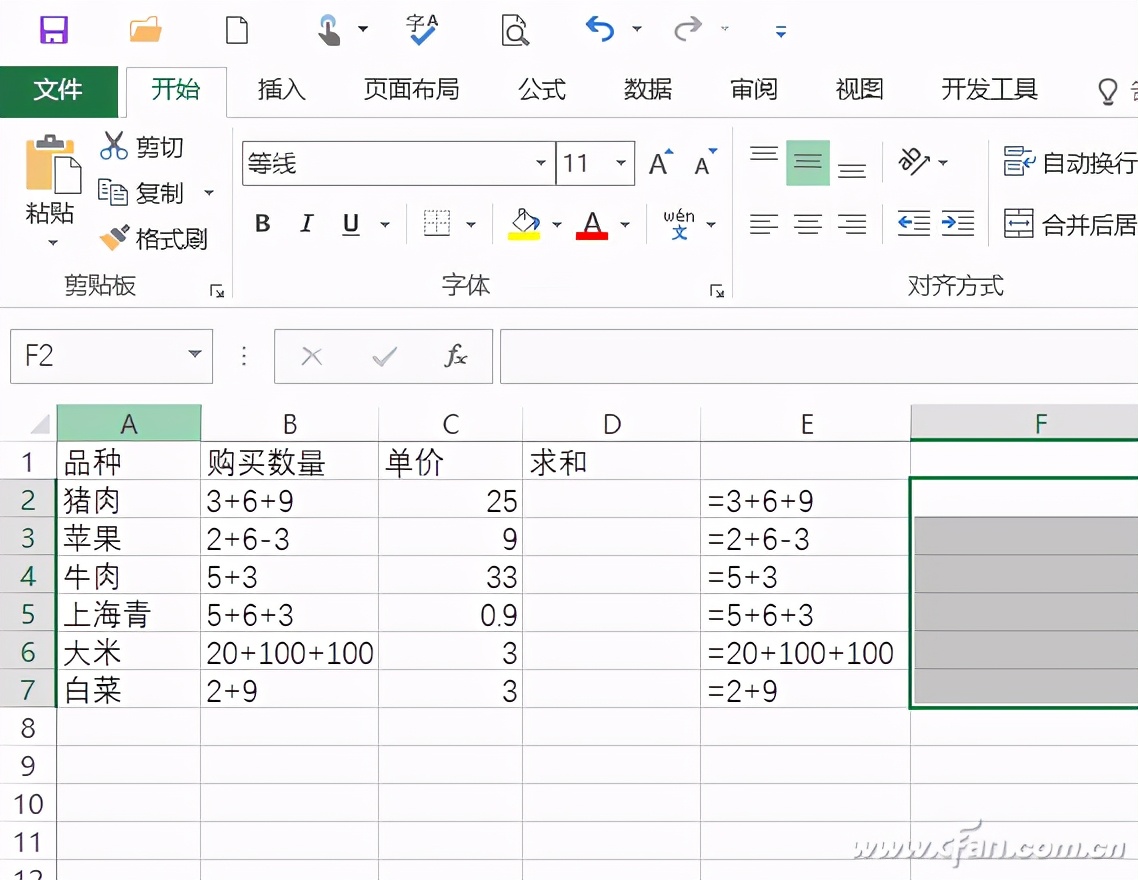Image resolution: width=1138 pixels, height=880 pixels.
Task: Click the fx insert function icon
Action: click(x=456, y=356)
